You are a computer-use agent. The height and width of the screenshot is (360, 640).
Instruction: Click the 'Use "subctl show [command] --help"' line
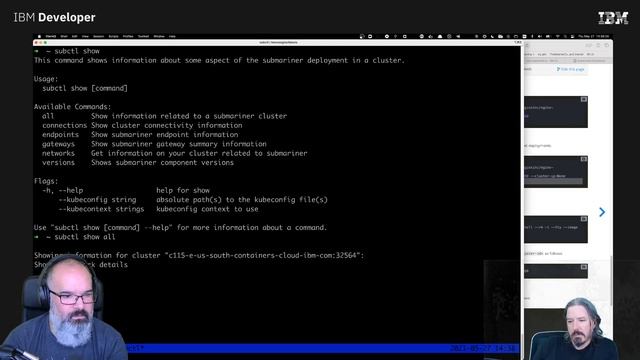(181, 228)
